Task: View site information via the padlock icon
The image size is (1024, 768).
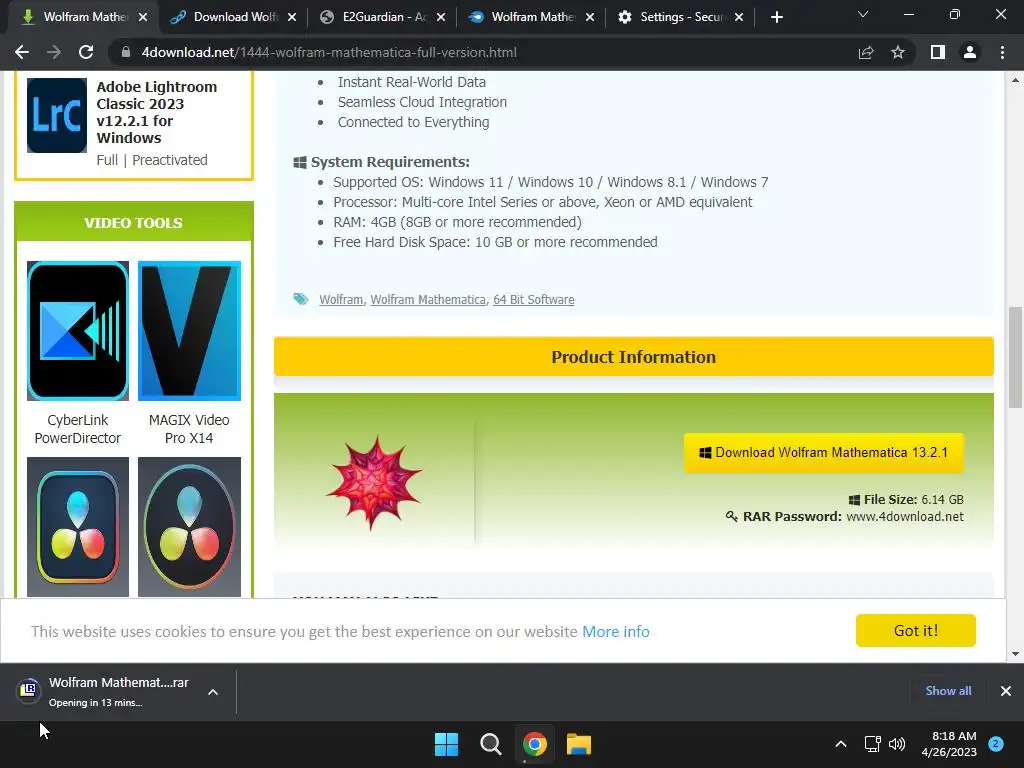Action: click(x=125, y=52)
